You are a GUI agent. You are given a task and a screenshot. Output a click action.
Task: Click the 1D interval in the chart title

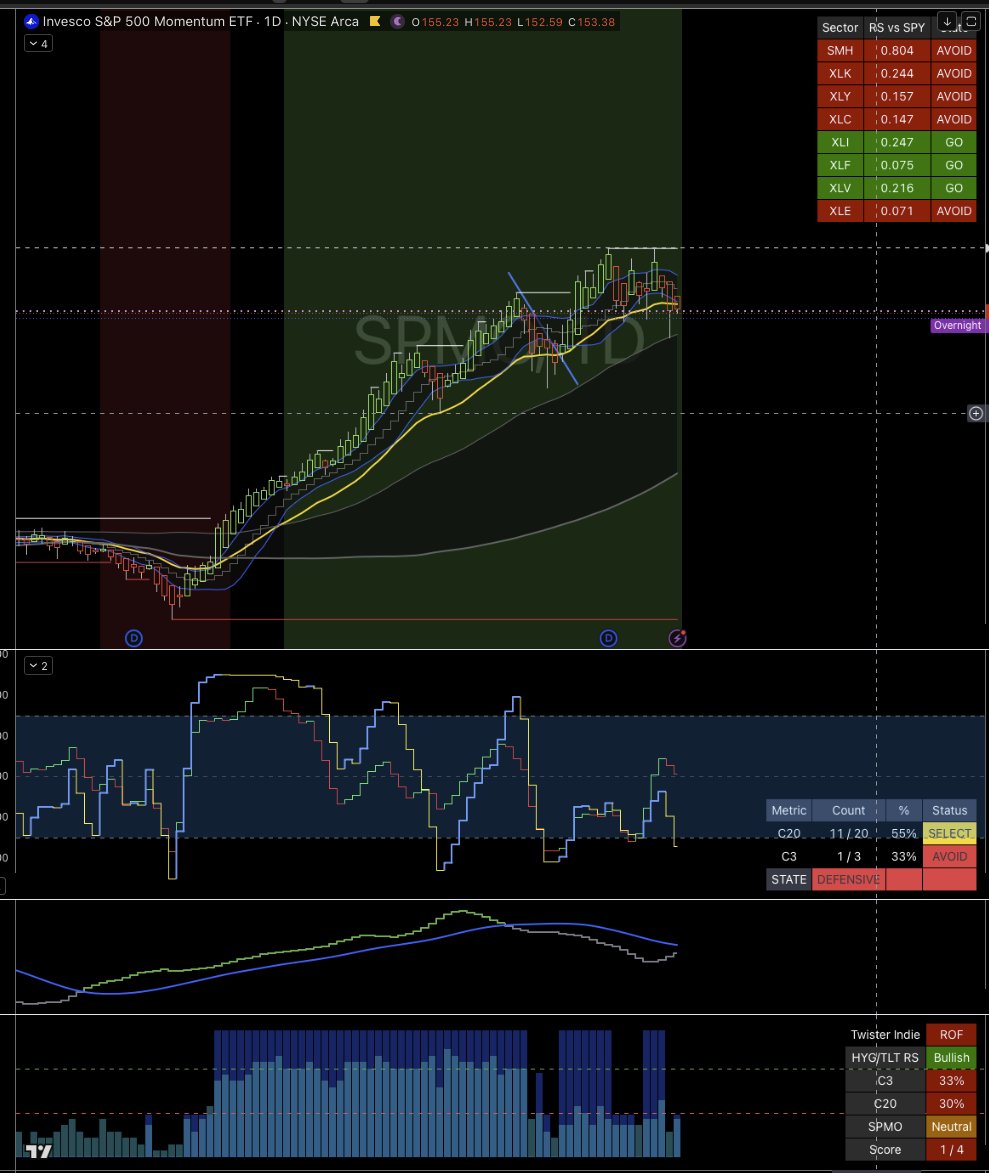pyautogui.click(x=272, y=22)
